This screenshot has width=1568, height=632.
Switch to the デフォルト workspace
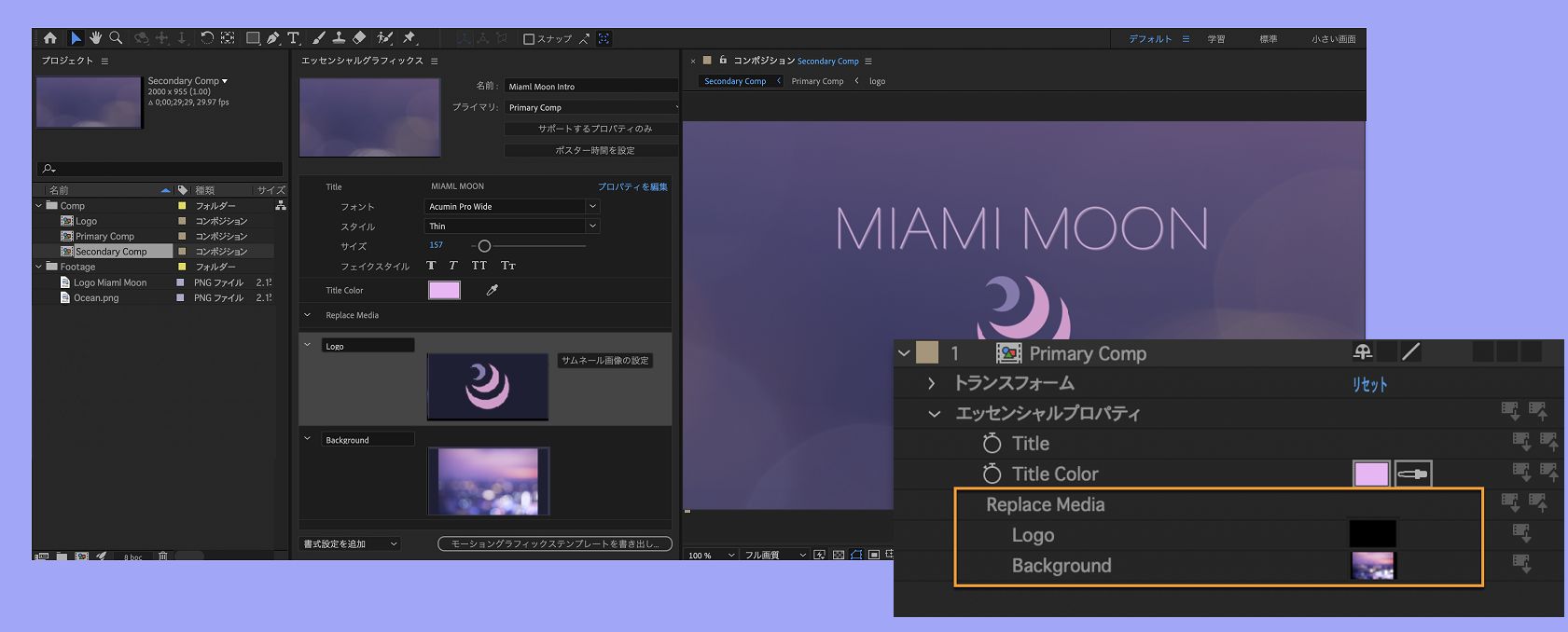[x=1150, y=39]
